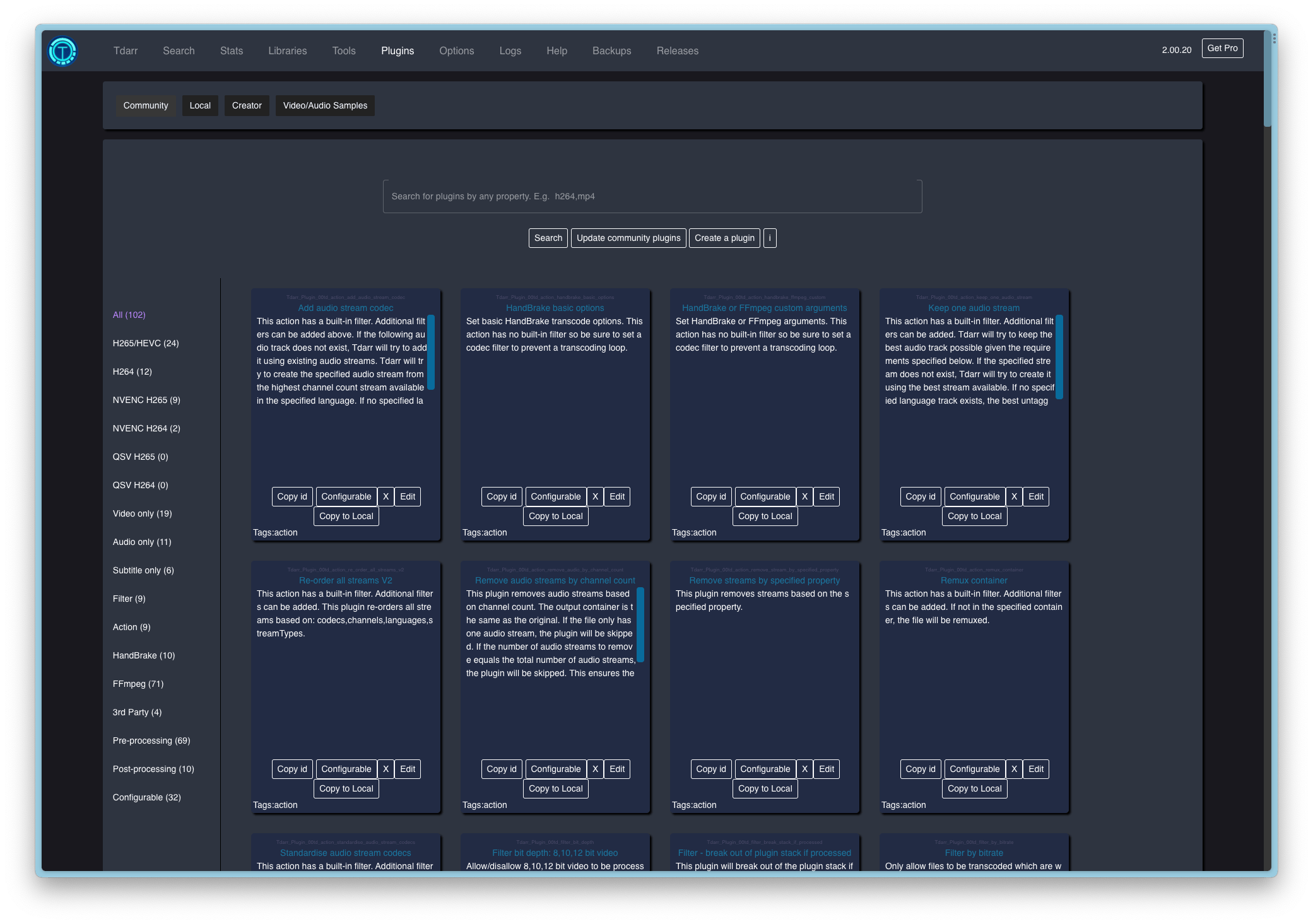Viewport: 1313px width, 924px height.
Task: Switch to the Creator tab
Action: tap(247, 105)
